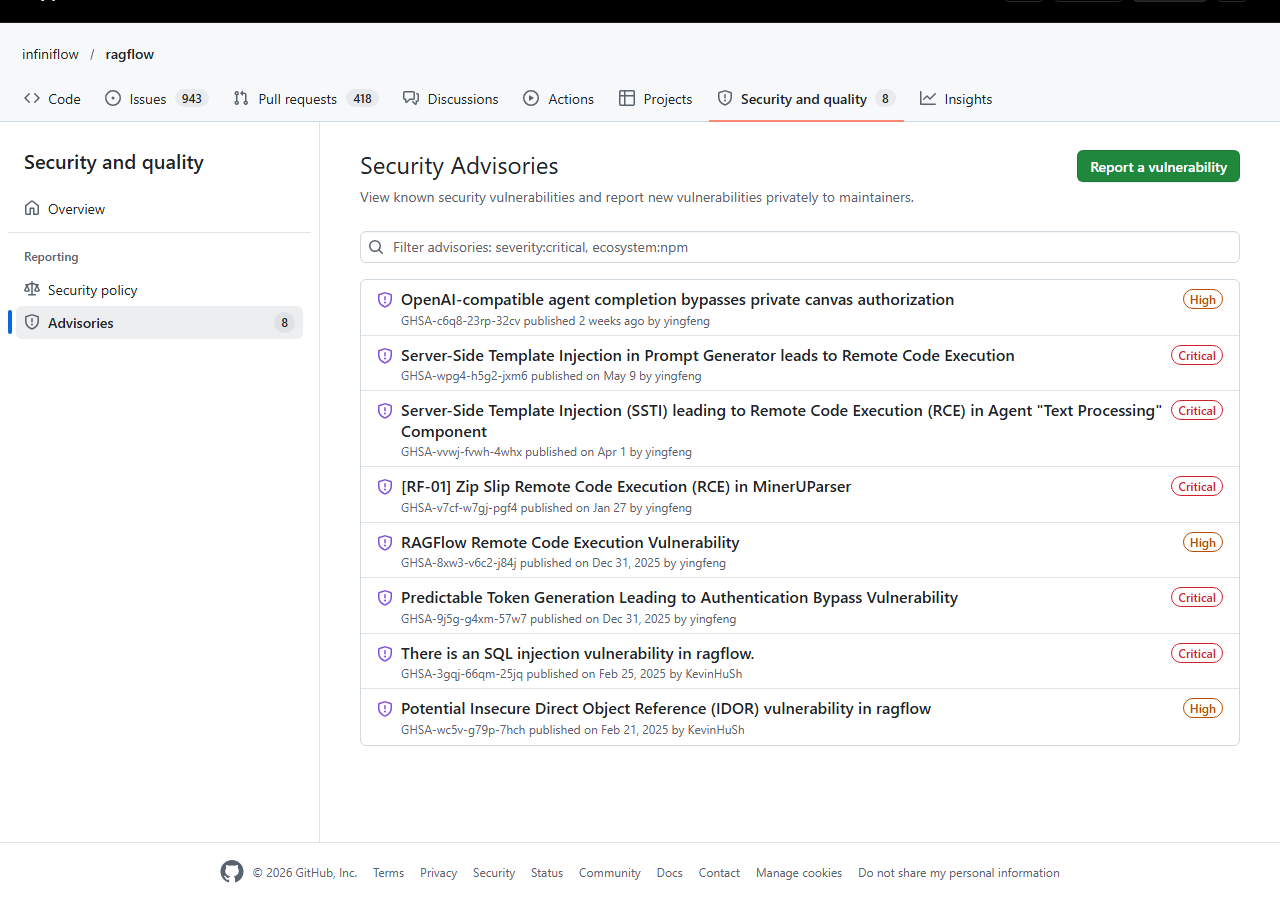Open the Docs footer link
This screenshot has height=900, width=1280.
[x=669, y=873]
